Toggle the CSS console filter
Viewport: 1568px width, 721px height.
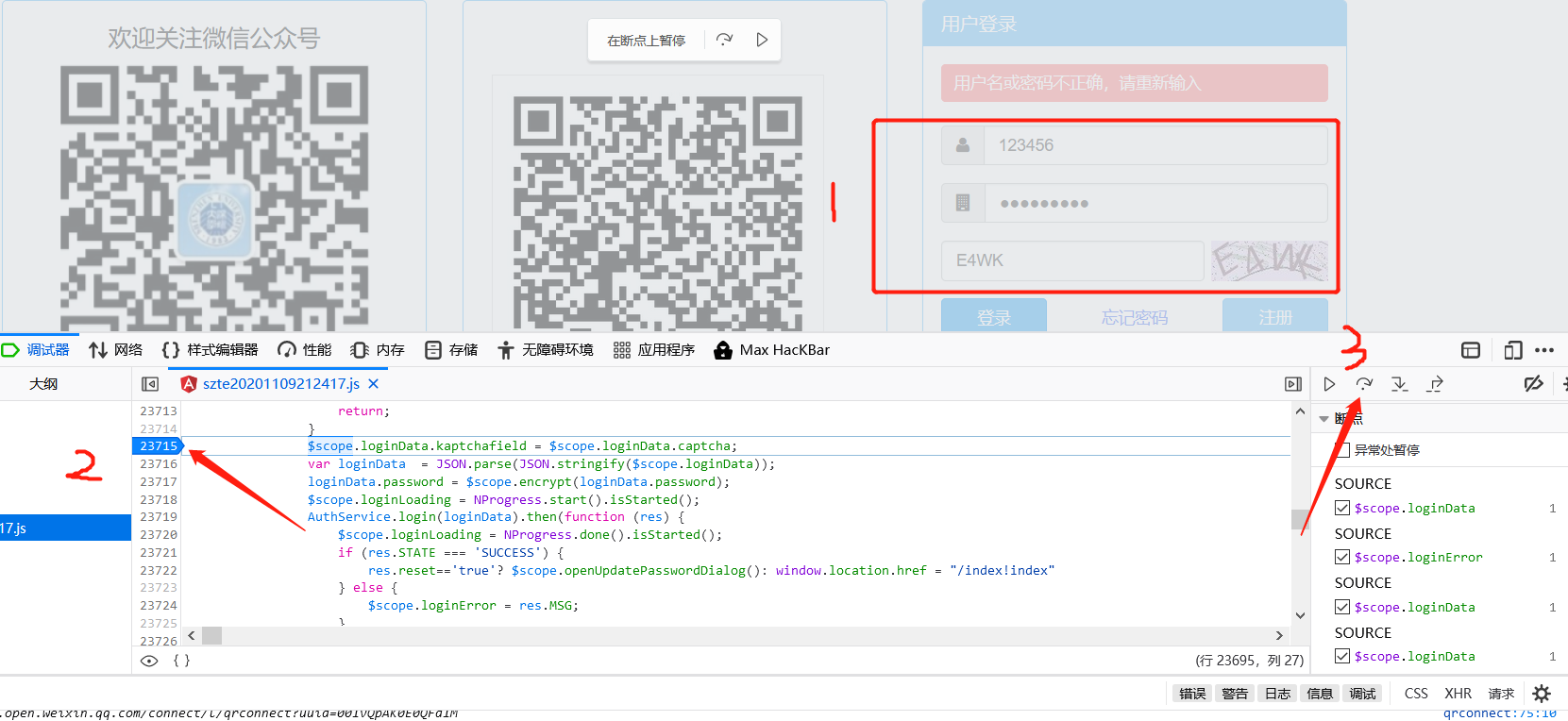click(1416, 694)
